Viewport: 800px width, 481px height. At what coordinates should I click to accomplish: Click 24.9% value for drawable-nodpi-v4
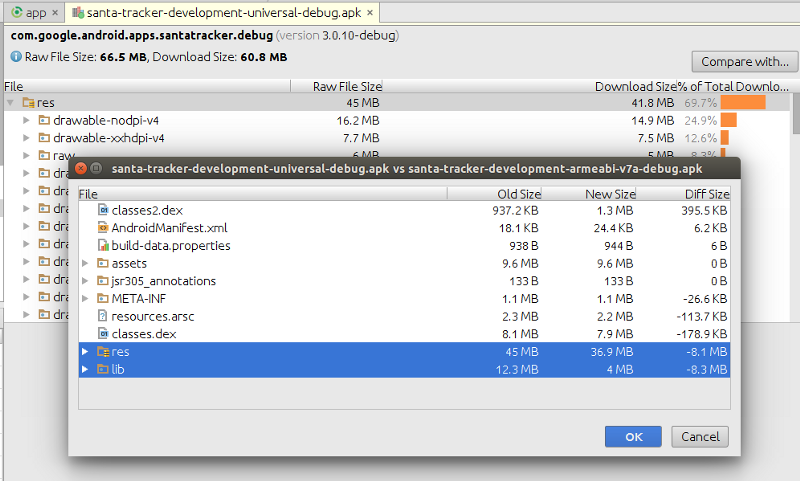click(701, 120)
